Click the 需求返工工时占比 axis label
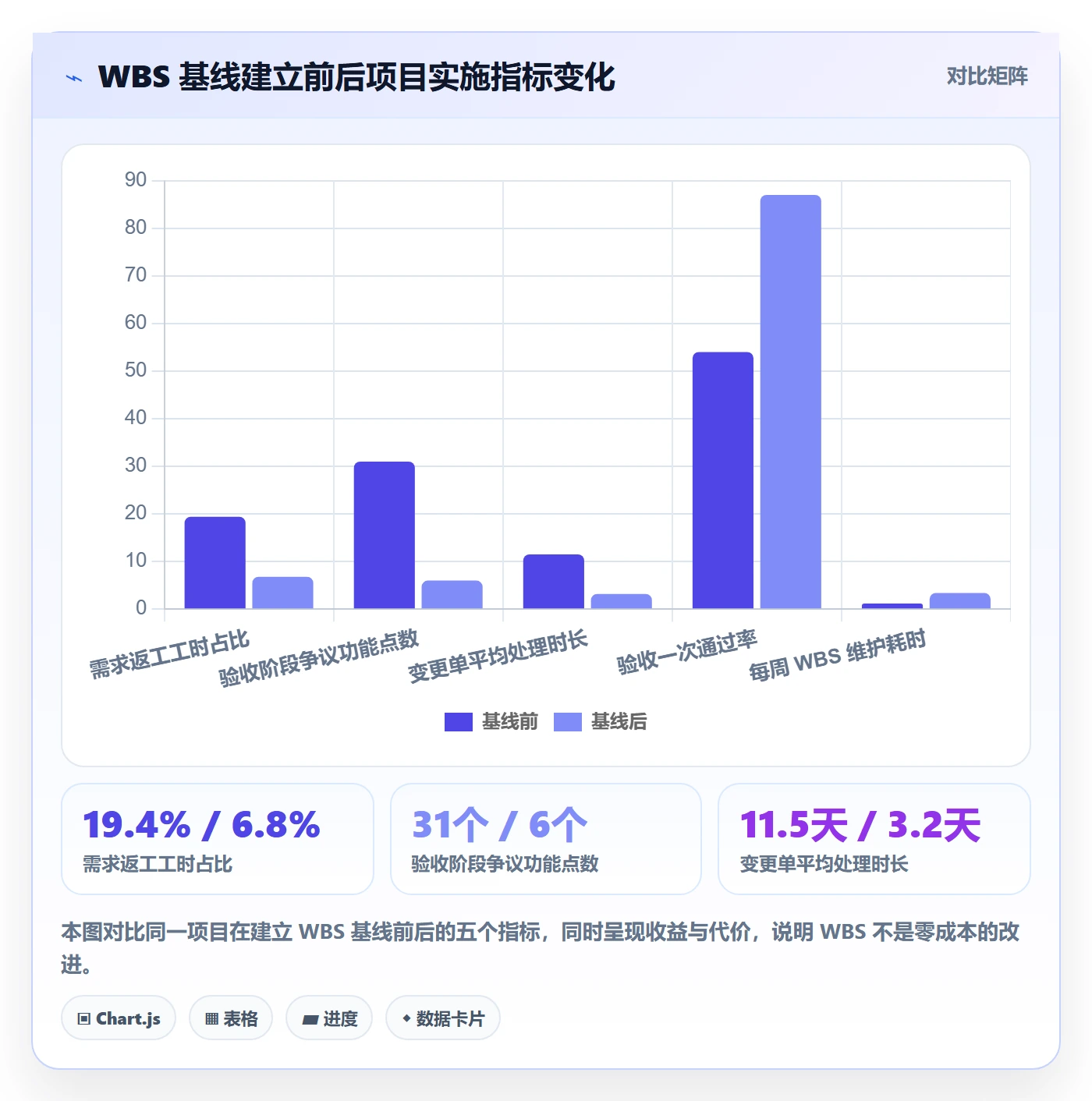 click(x=169, y=655)
